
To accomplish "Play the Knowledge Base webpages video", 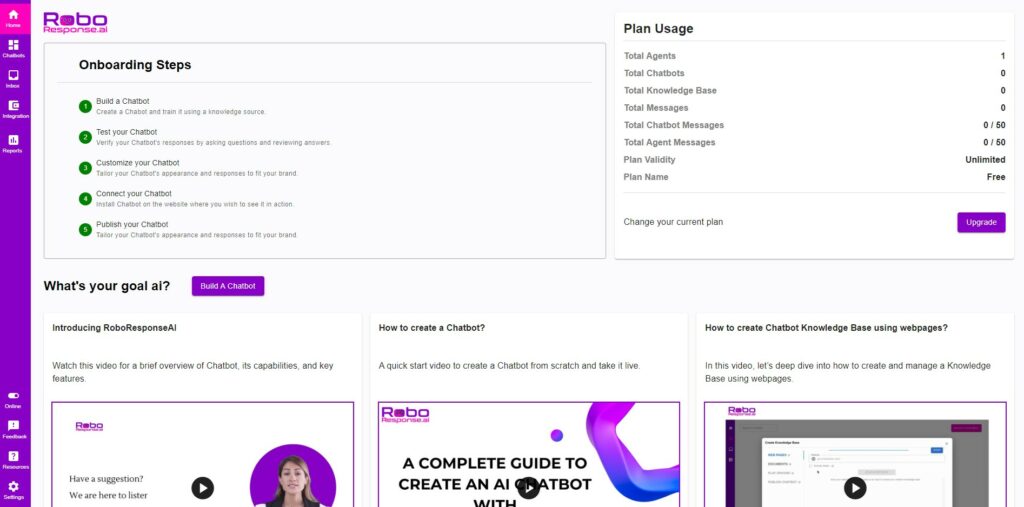I will coord(855,487).
